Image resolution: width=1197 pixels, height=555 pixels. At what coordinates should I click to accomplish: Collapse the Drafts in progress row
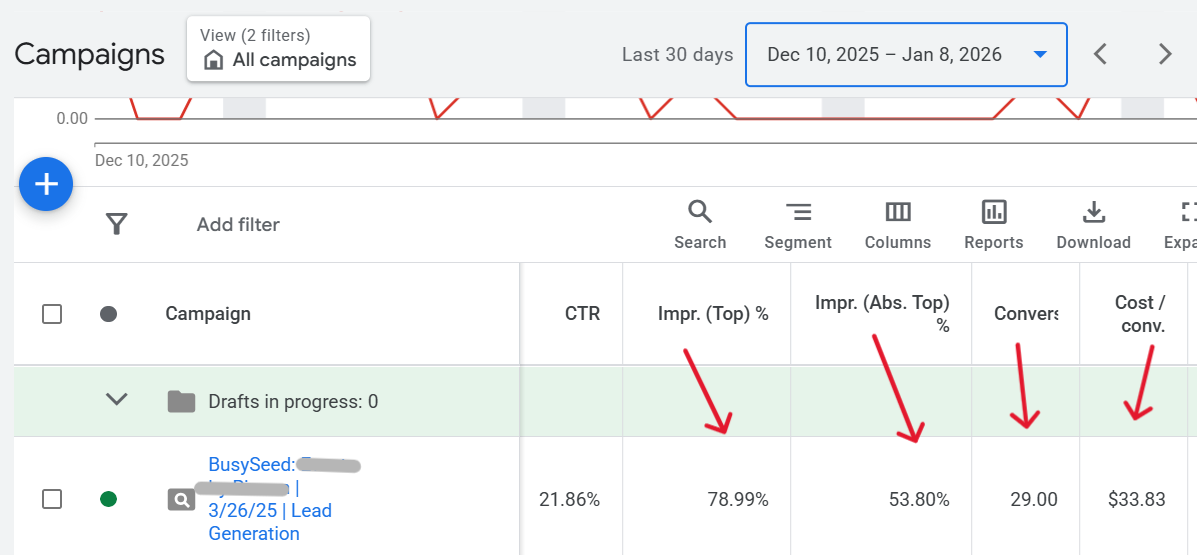pos(117,400)
